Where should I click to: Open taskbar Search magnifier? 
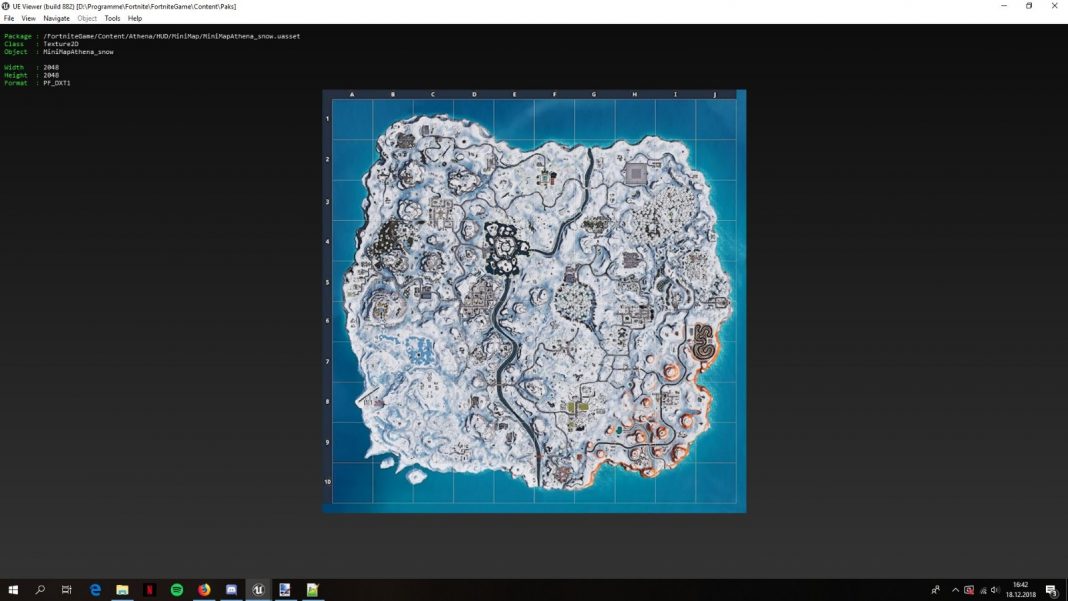click(x=40, y=590)
